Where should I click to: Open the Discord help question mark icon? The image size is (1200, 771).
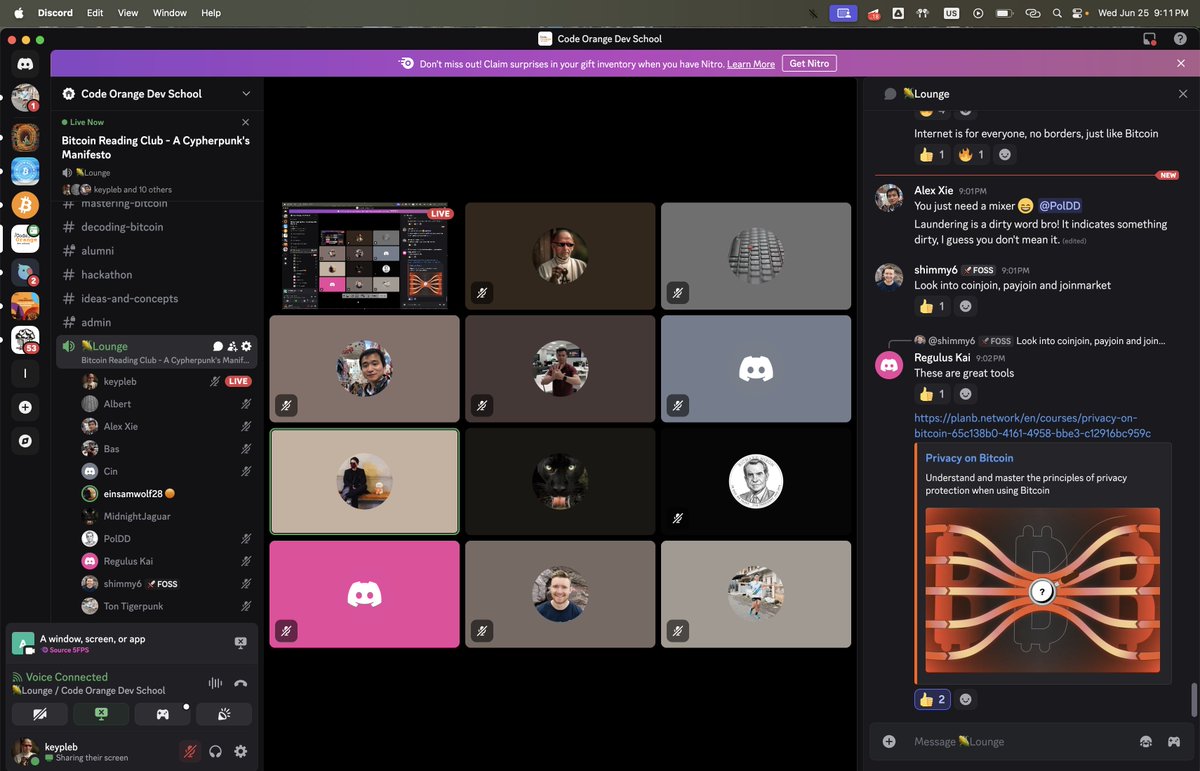(x=1178, y=38)
